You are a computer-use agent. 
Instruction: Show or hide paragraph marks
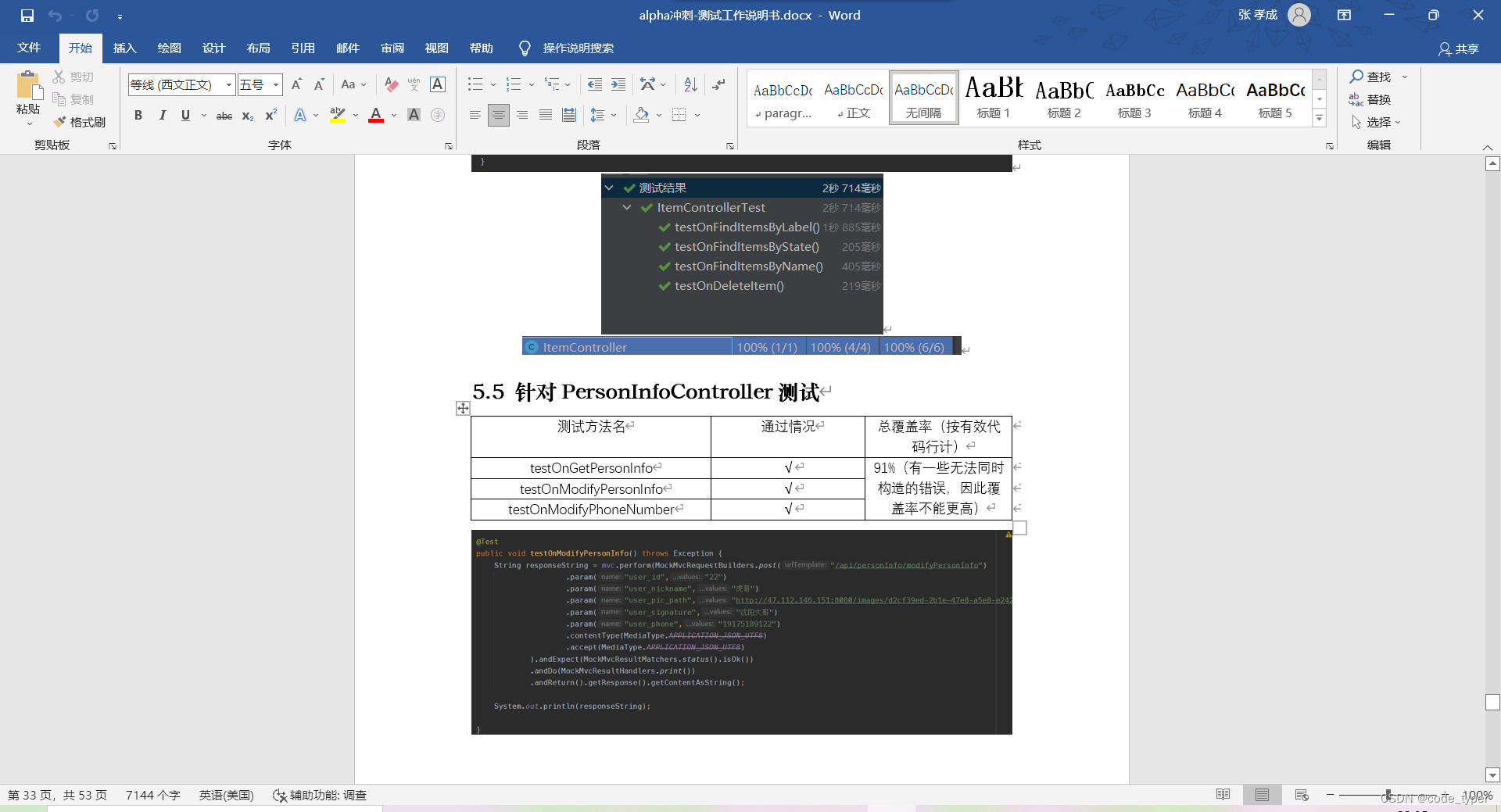pyautogui.click(x=719, y=84)
